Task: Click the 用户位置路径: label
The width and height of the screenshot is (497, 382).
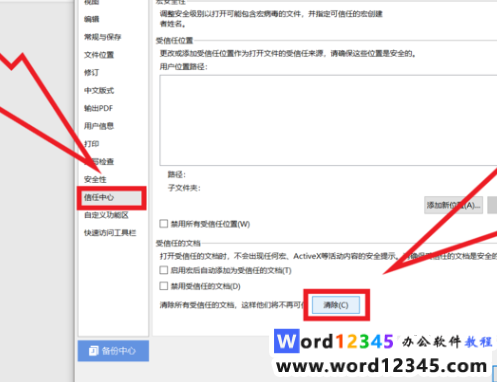Action: click(183, 67)
